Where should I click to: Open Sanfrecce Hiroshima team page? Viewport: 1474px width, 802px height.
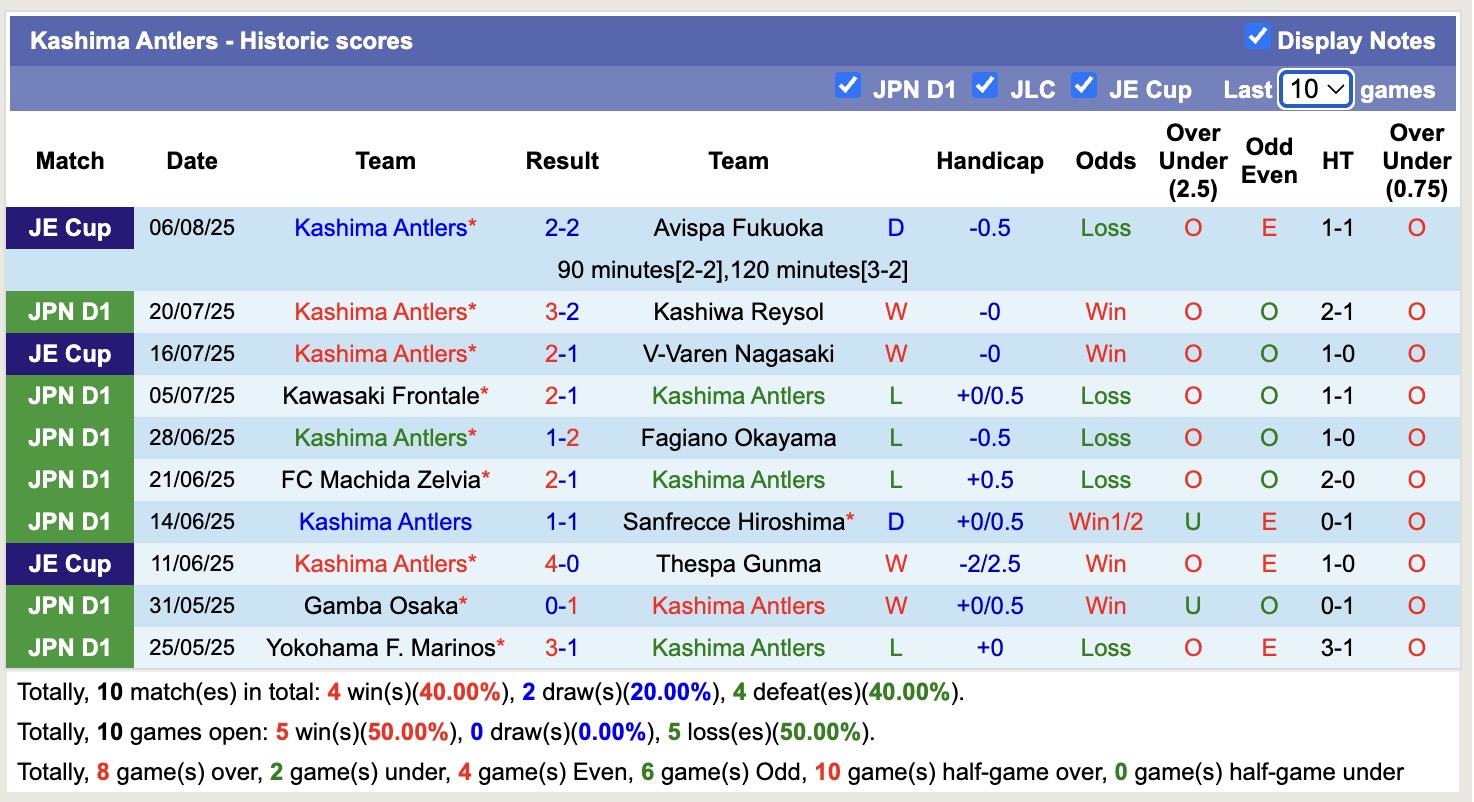click(x=733, y=522)
